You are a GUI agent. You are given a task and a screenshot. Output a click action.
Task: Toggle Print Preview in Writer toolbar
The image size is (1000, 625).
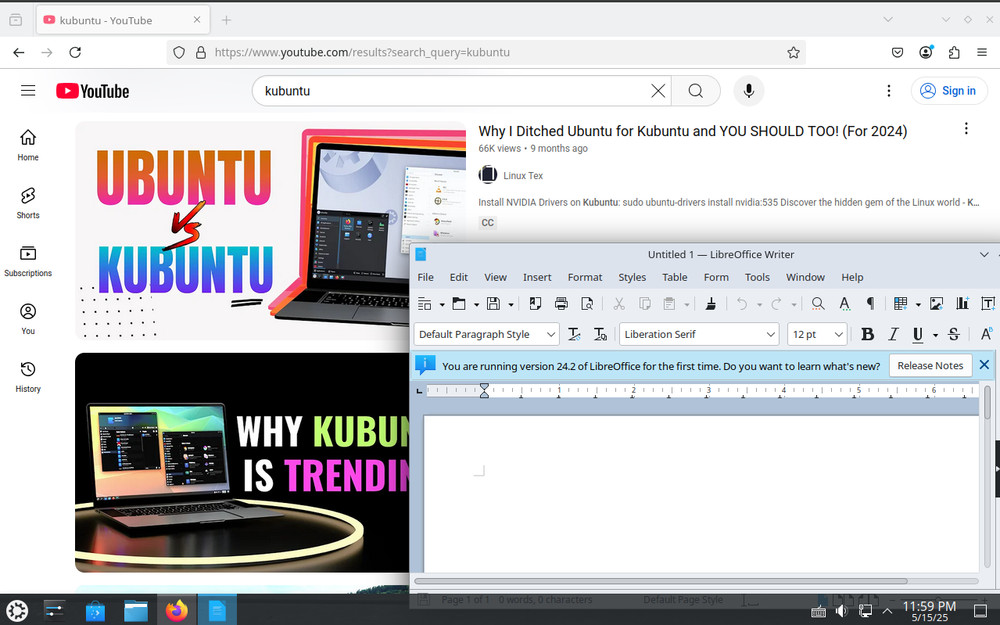pyautogui.click(x=587, y=304)
